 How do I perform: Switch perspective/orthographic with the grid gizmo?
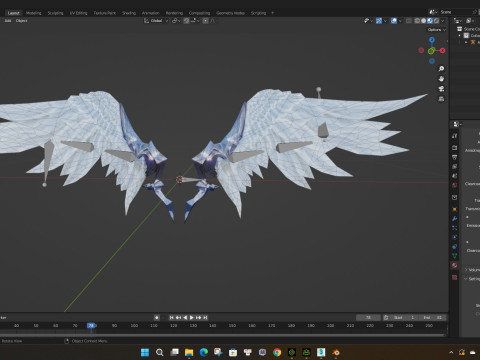(441, 99)
